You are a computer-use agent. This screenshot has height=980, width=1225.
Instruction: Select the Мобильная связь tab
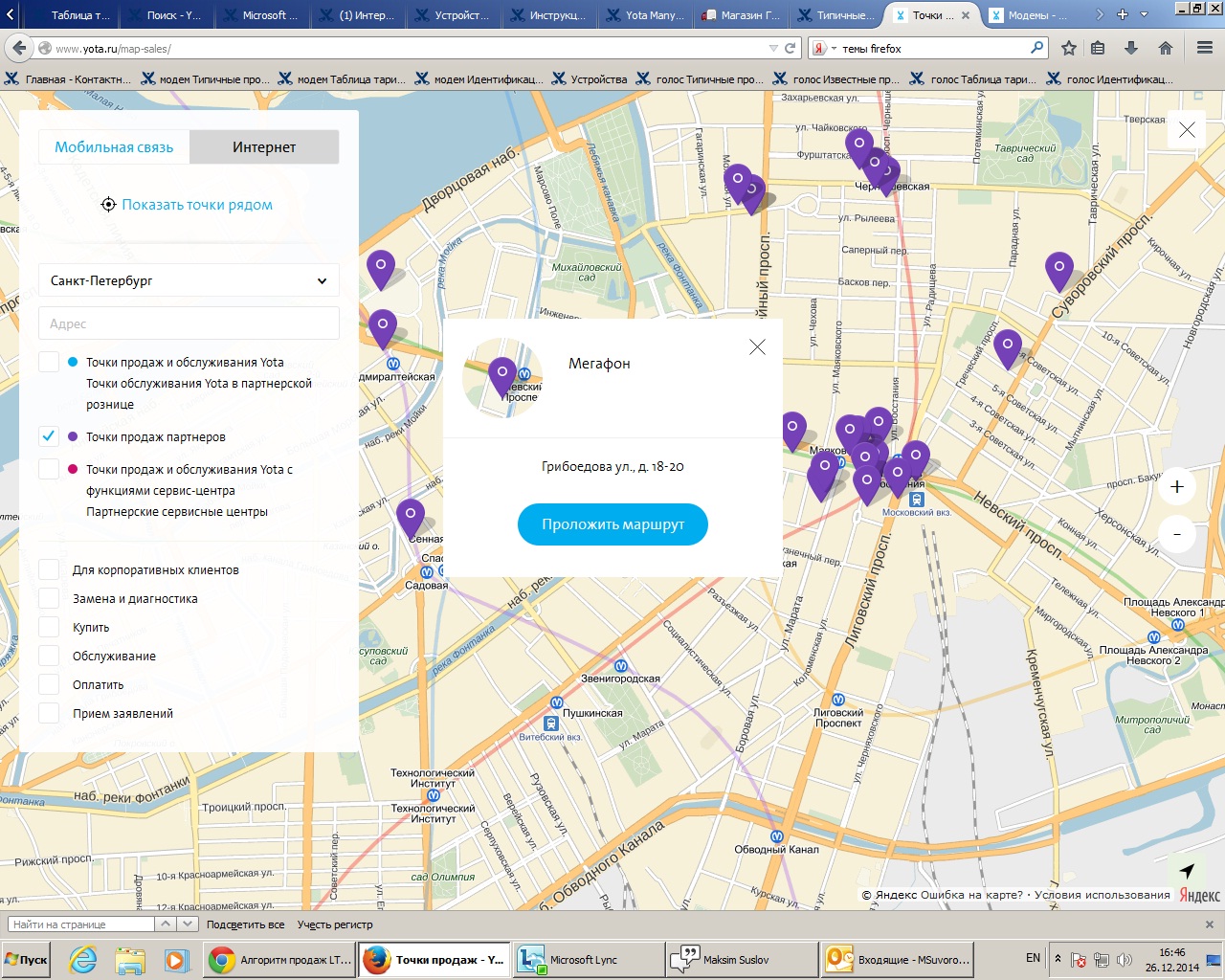click(x=114, y=147)
